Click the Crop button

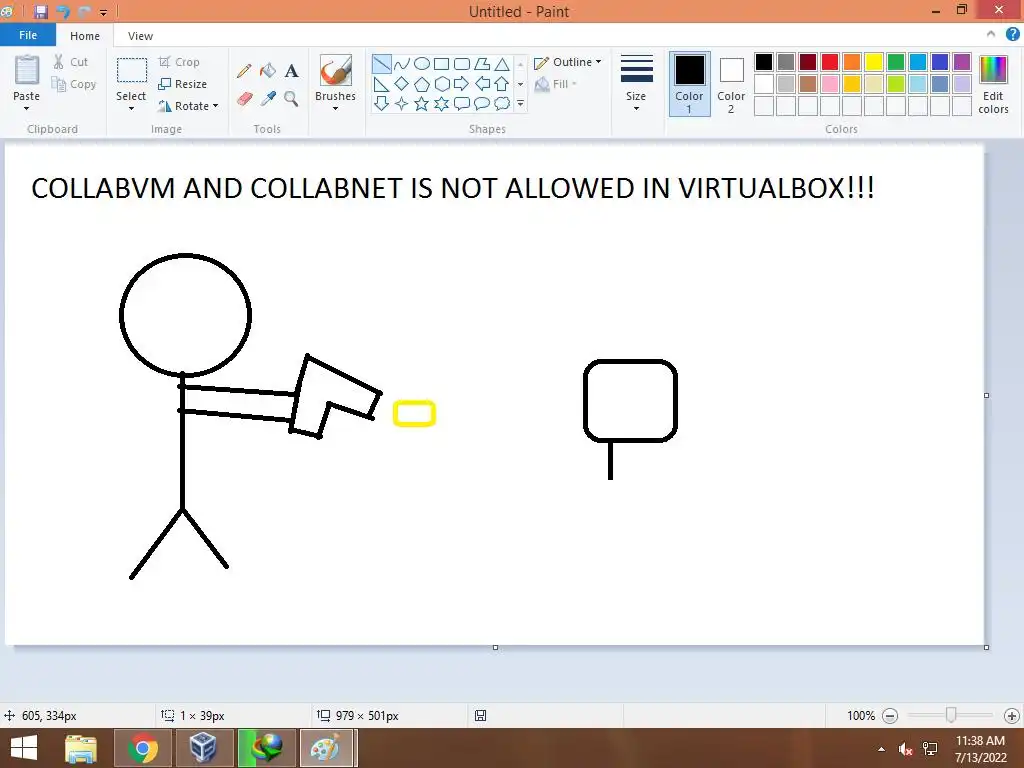pyautogui.click(x=179, y=62)
